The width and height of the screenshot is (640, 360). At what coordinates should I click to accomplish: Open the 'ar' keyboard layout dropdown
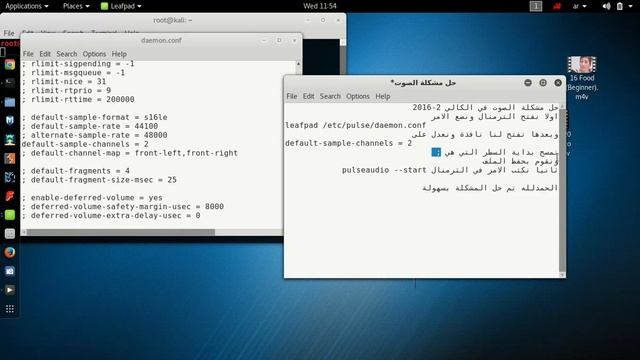click(579, 6)
